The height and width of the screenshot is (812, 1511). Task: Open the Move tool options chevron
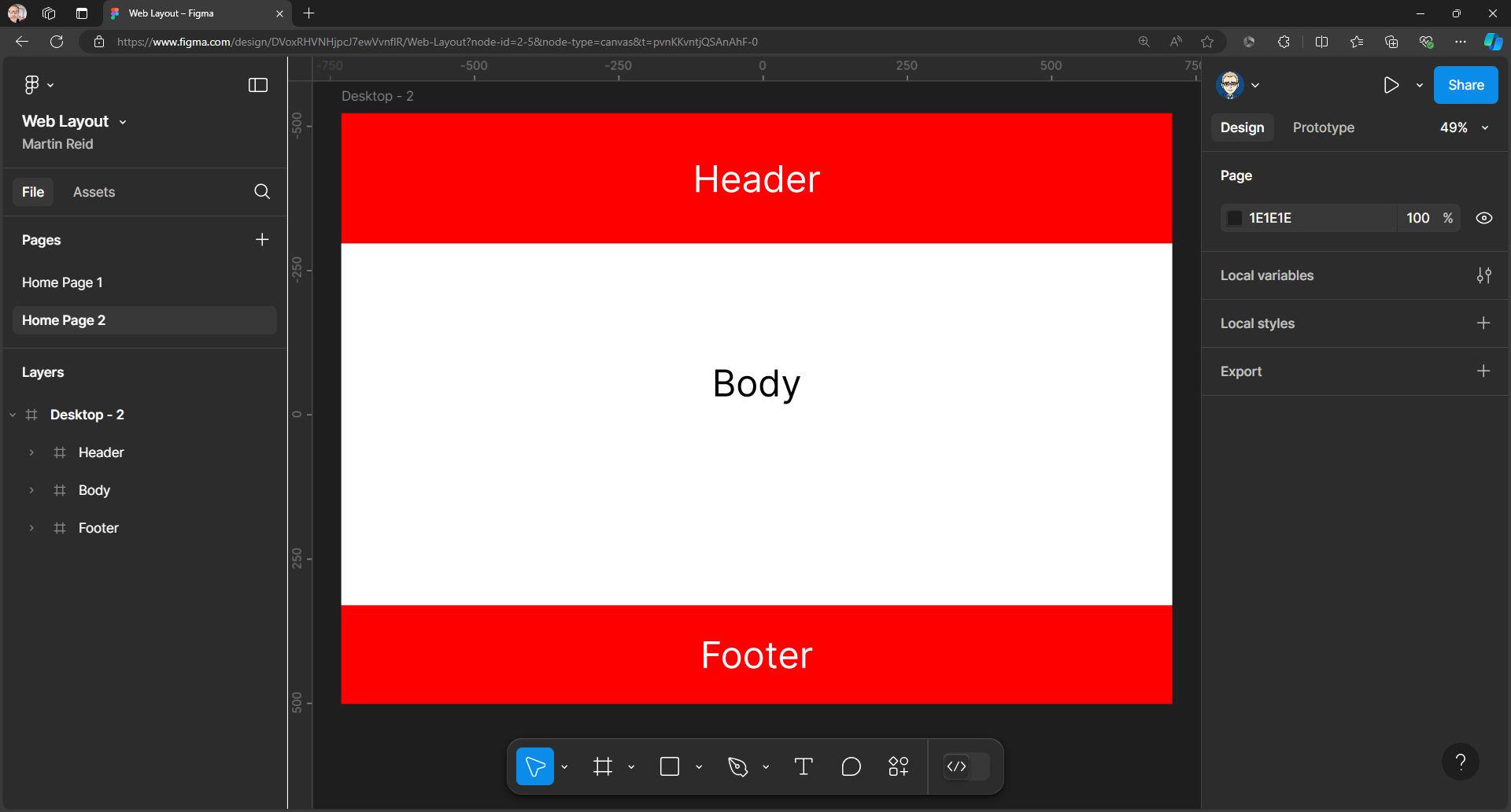(564, 766)
